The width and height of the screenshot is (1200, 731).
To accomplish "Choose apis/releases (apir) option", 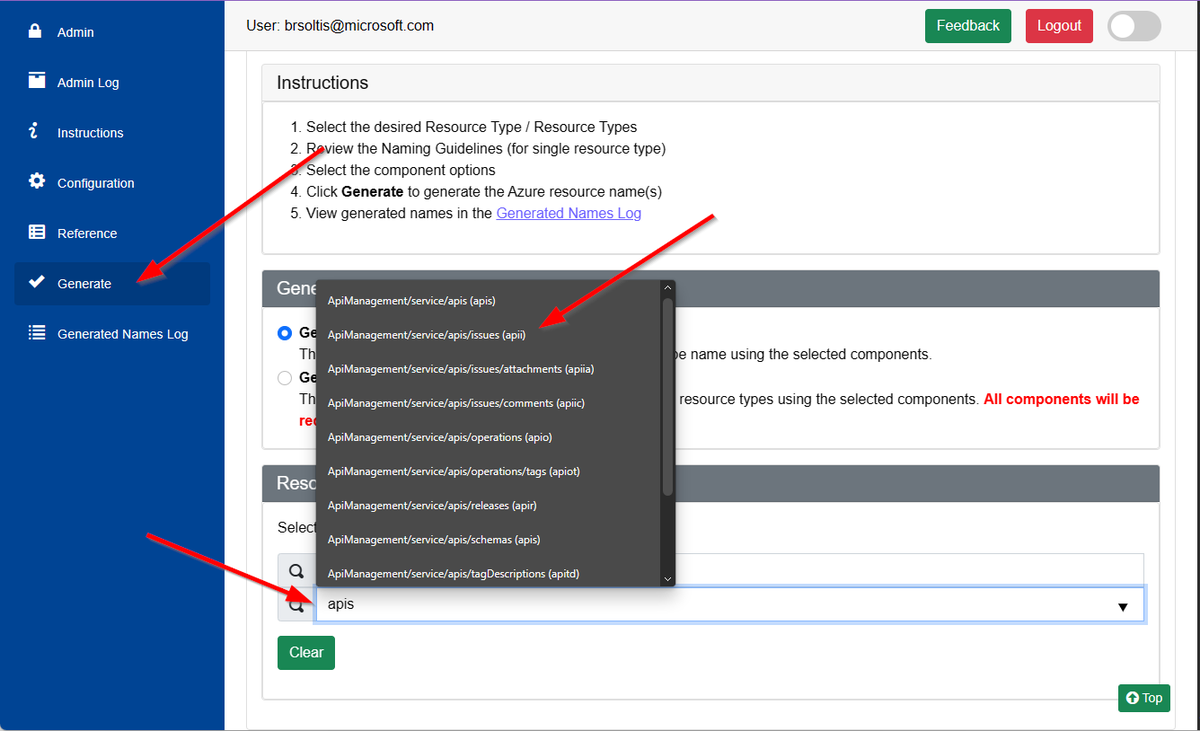I will tap(488, 505).
